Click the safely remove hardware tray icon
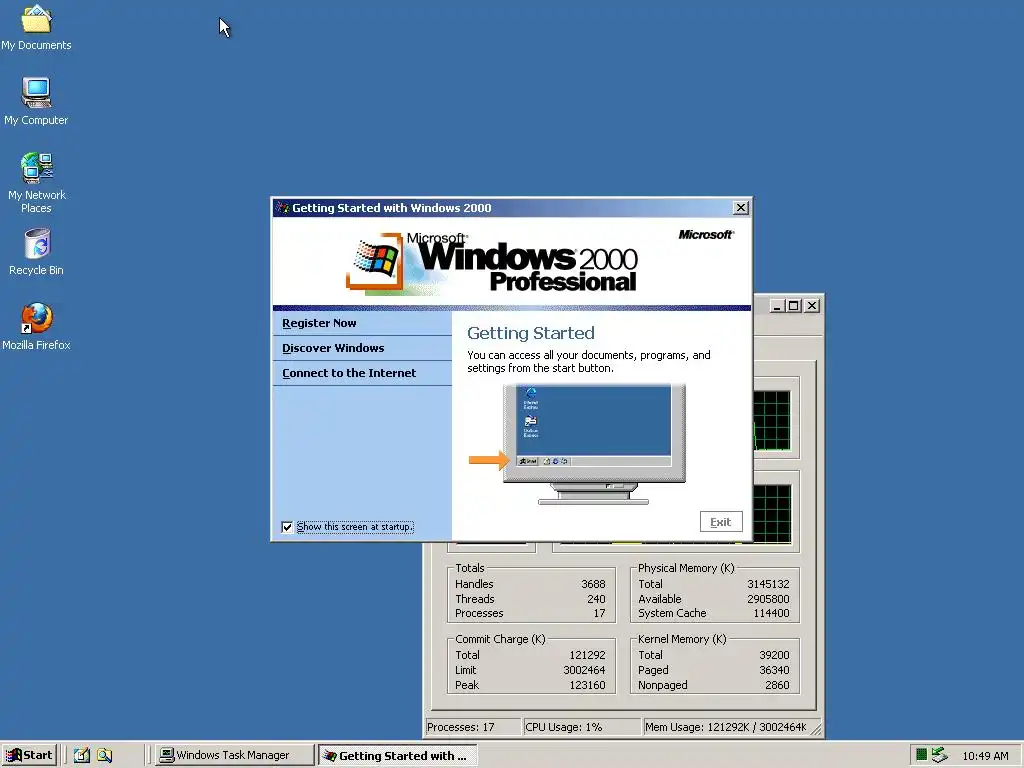Image resolution: width=1024 pixels, height=768 pixels. (x=939, y=755)
